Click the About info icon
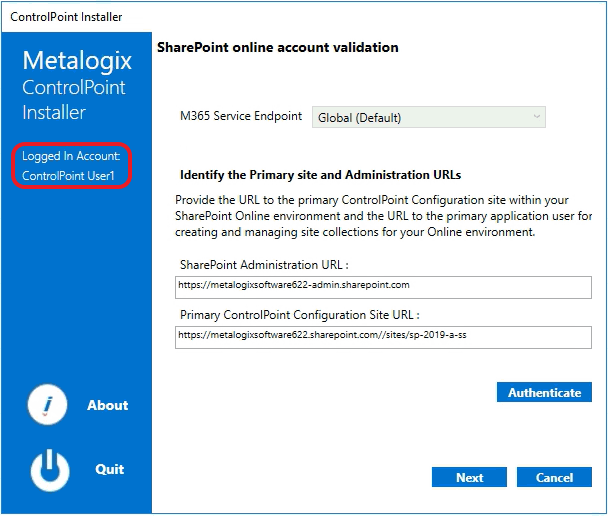The width and height of the screenshot is (608, 516). [47, 405]
